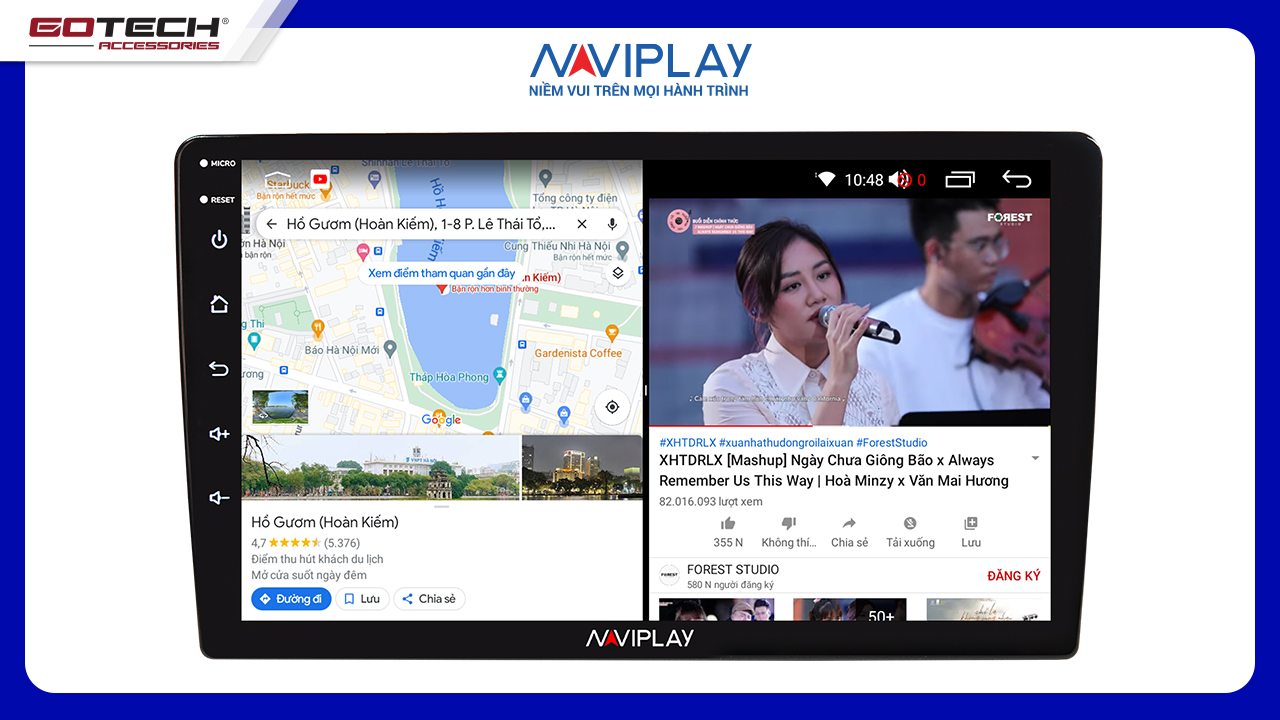
Task: Tap the FOREST STUDIO channel name
Action: click(x=733, y=570)
